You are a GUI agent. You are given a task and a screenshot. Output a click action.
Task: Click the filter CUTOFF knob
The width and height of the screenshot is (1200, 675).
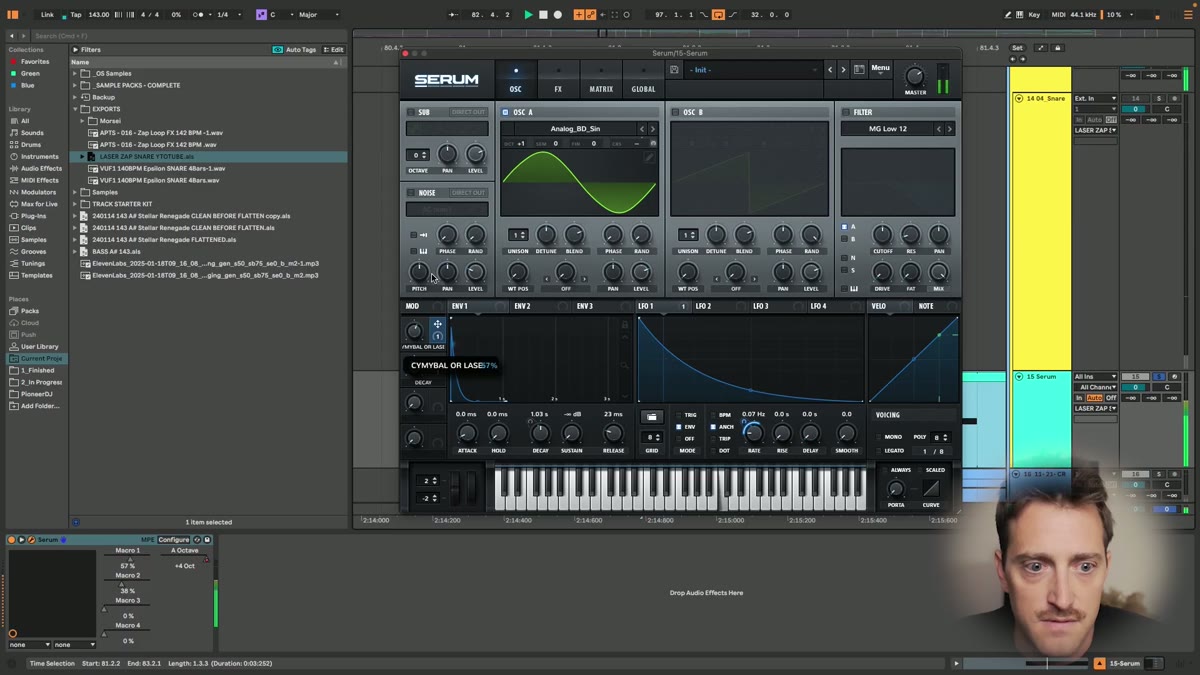(x=882, y=235)
